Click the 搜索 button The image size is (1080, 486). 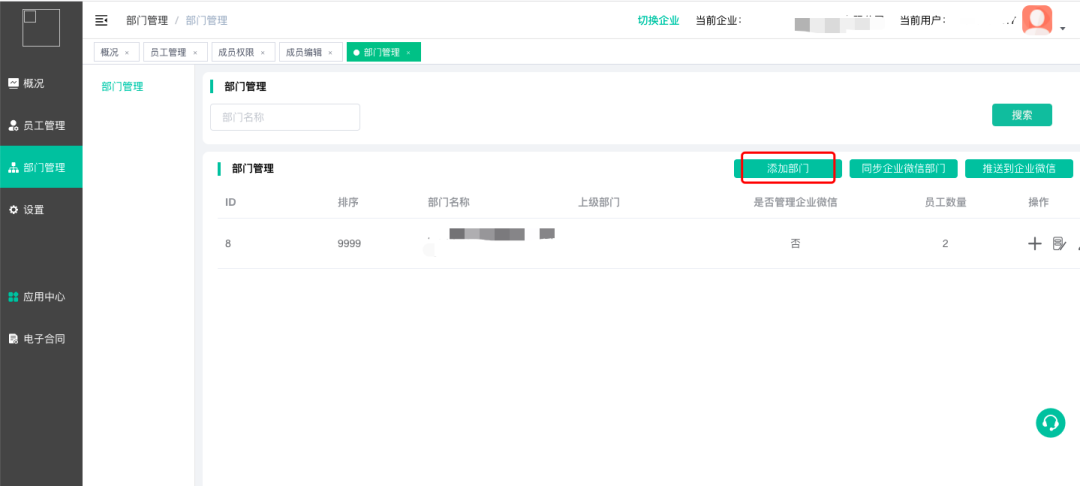point(1021,115)
